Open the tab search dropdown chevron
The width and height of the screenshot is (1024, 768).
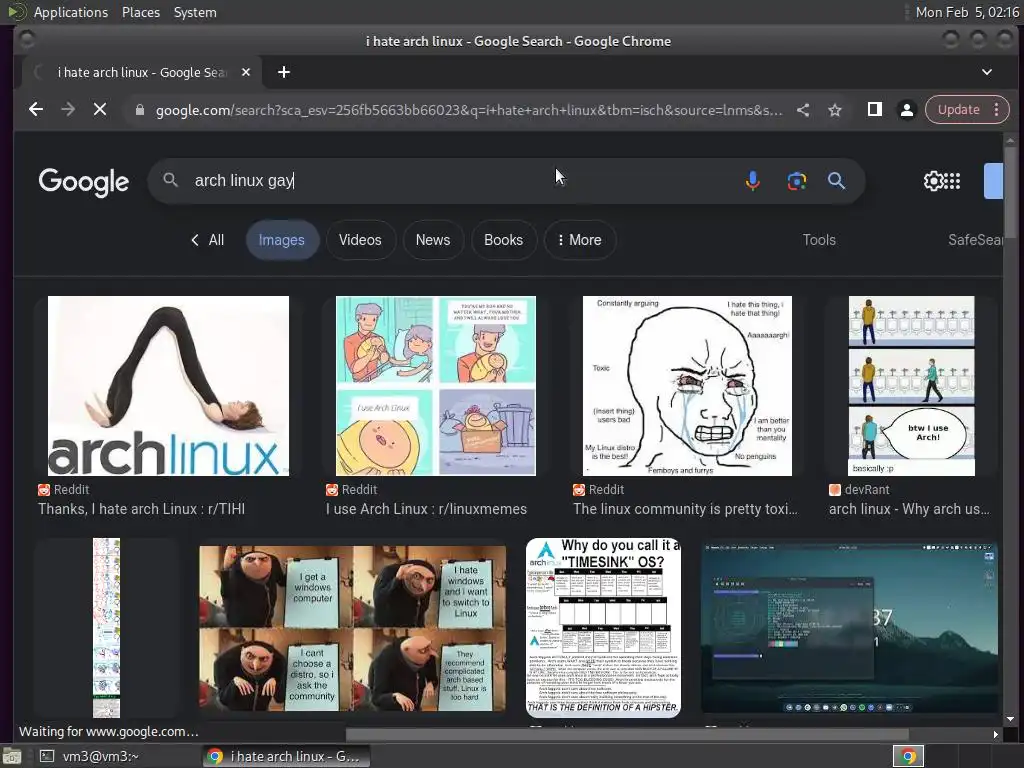click(987, 72)
